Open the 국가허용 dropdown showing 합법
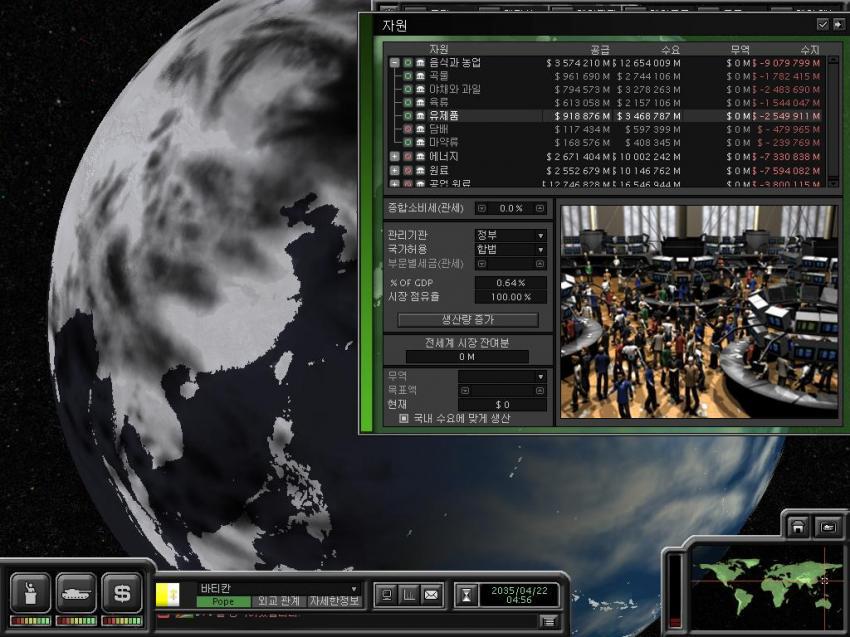The width and height of the screenshot is (850, 637). click(511, 249)
